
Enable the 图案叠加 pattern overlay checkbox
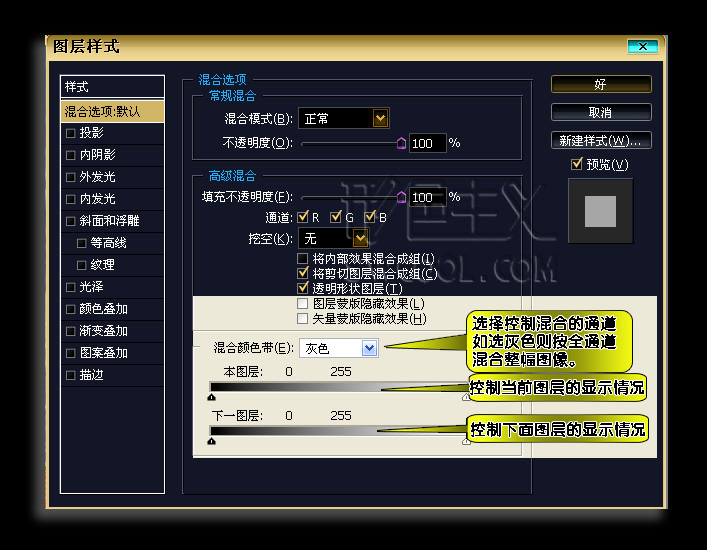(x=70, y=353)
